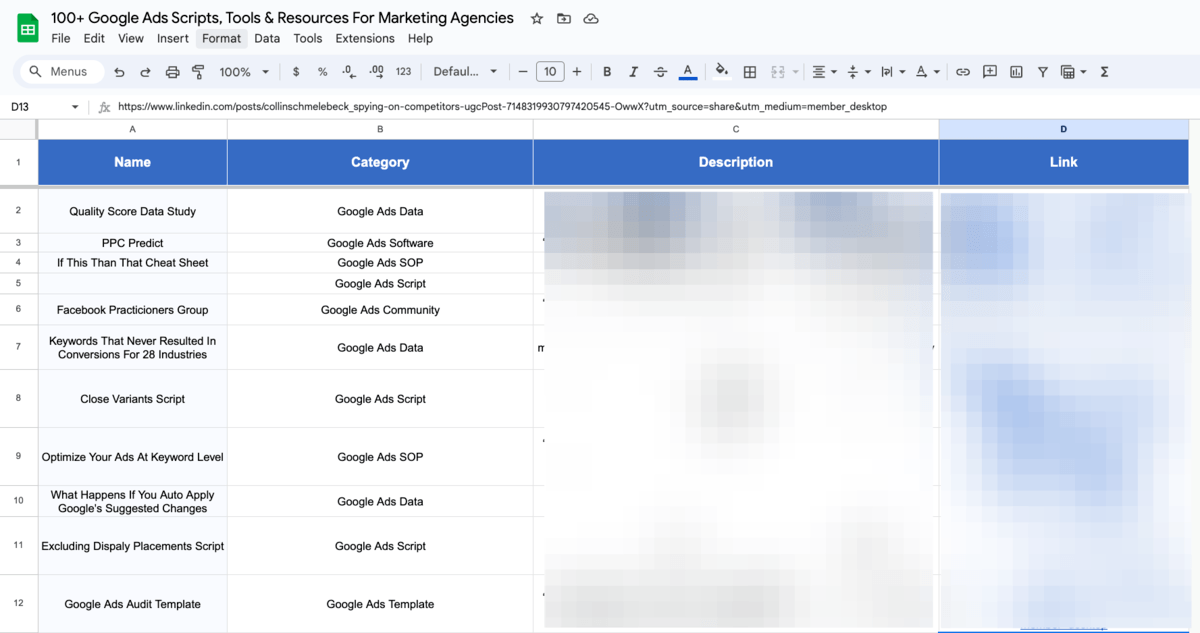
Task: Open the Extensions menu
Action: point(364,38)
